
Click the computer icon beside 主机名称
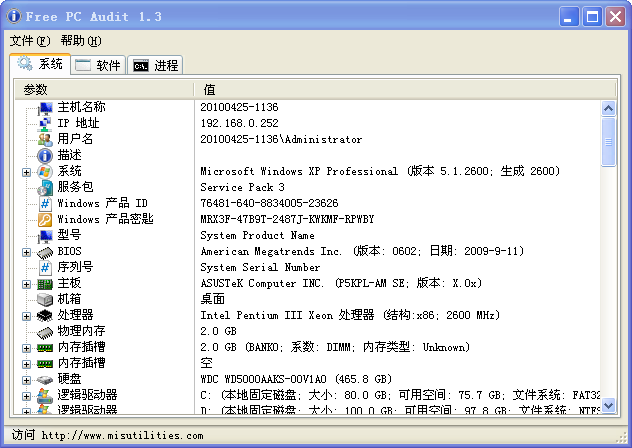click(45, 107)
